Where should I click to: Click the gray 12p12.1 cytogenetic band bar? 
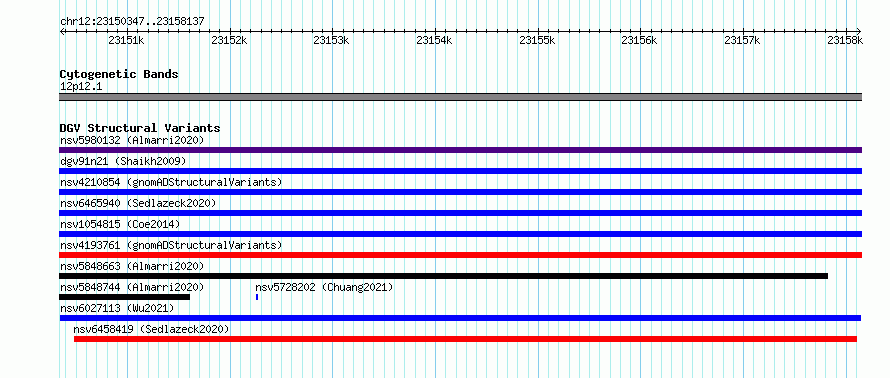click(x=460, y=97)
